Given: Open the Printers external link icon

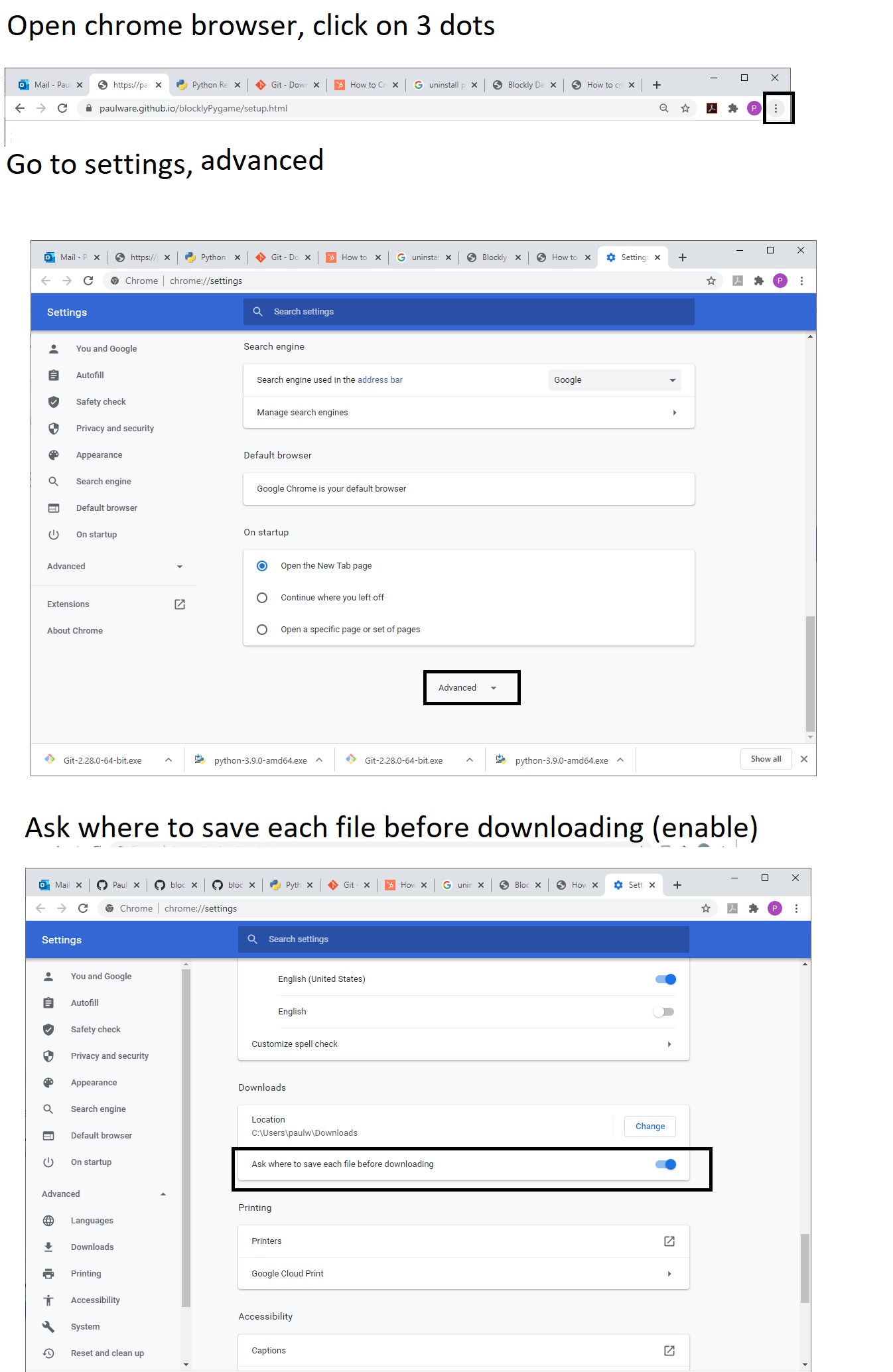Looking at the screenshot, I should [669, 1241].
